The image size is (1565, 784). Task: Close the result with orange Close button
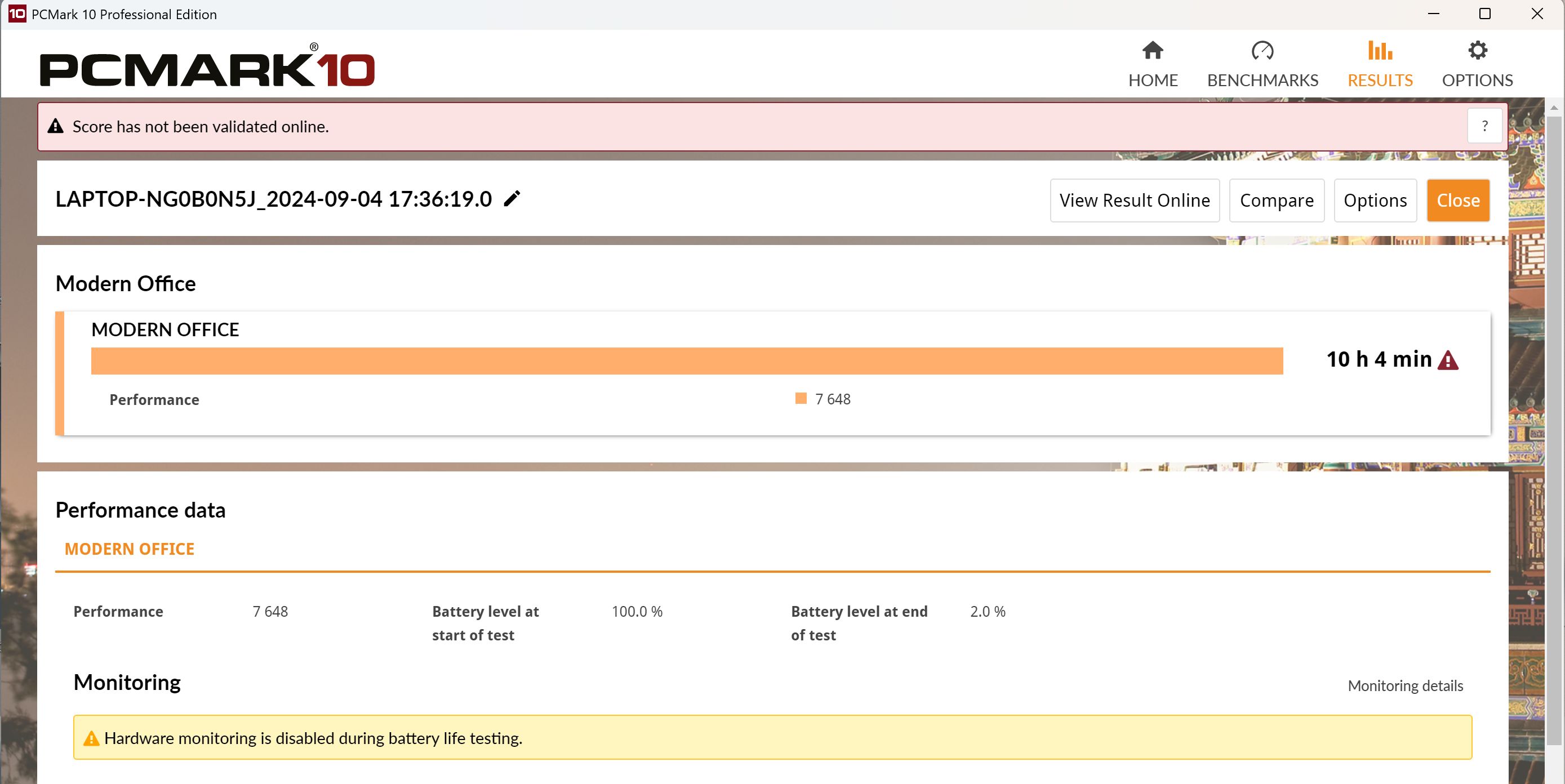click(x=1457, y=201)
